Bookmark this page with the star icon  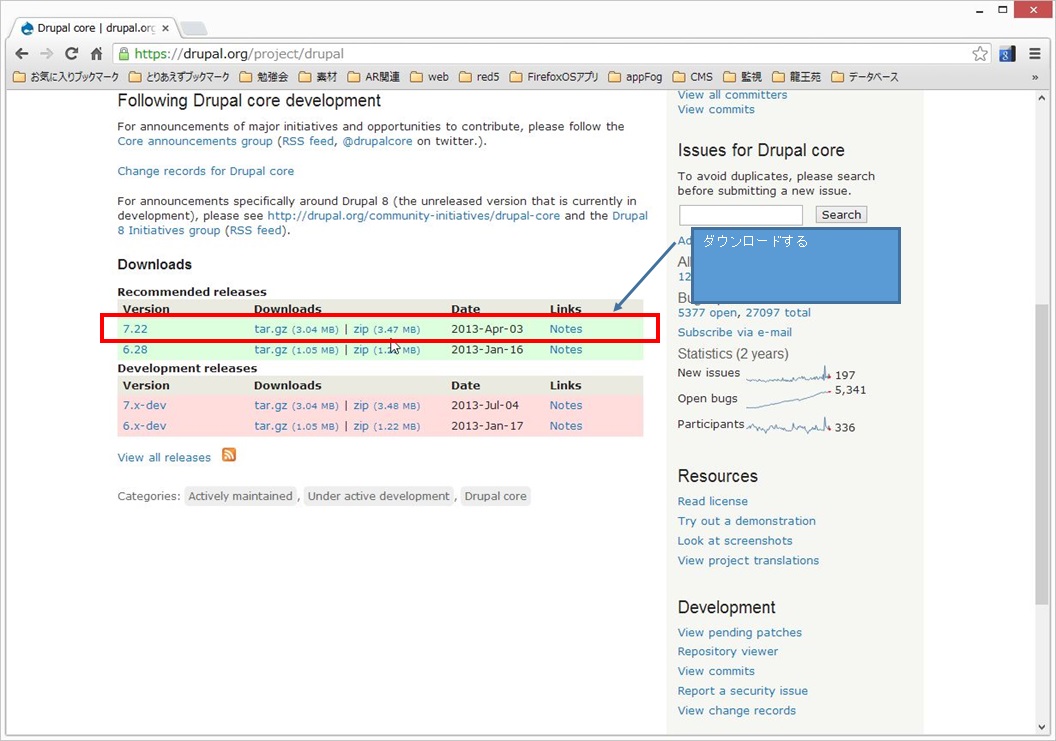tap(980, 54)
